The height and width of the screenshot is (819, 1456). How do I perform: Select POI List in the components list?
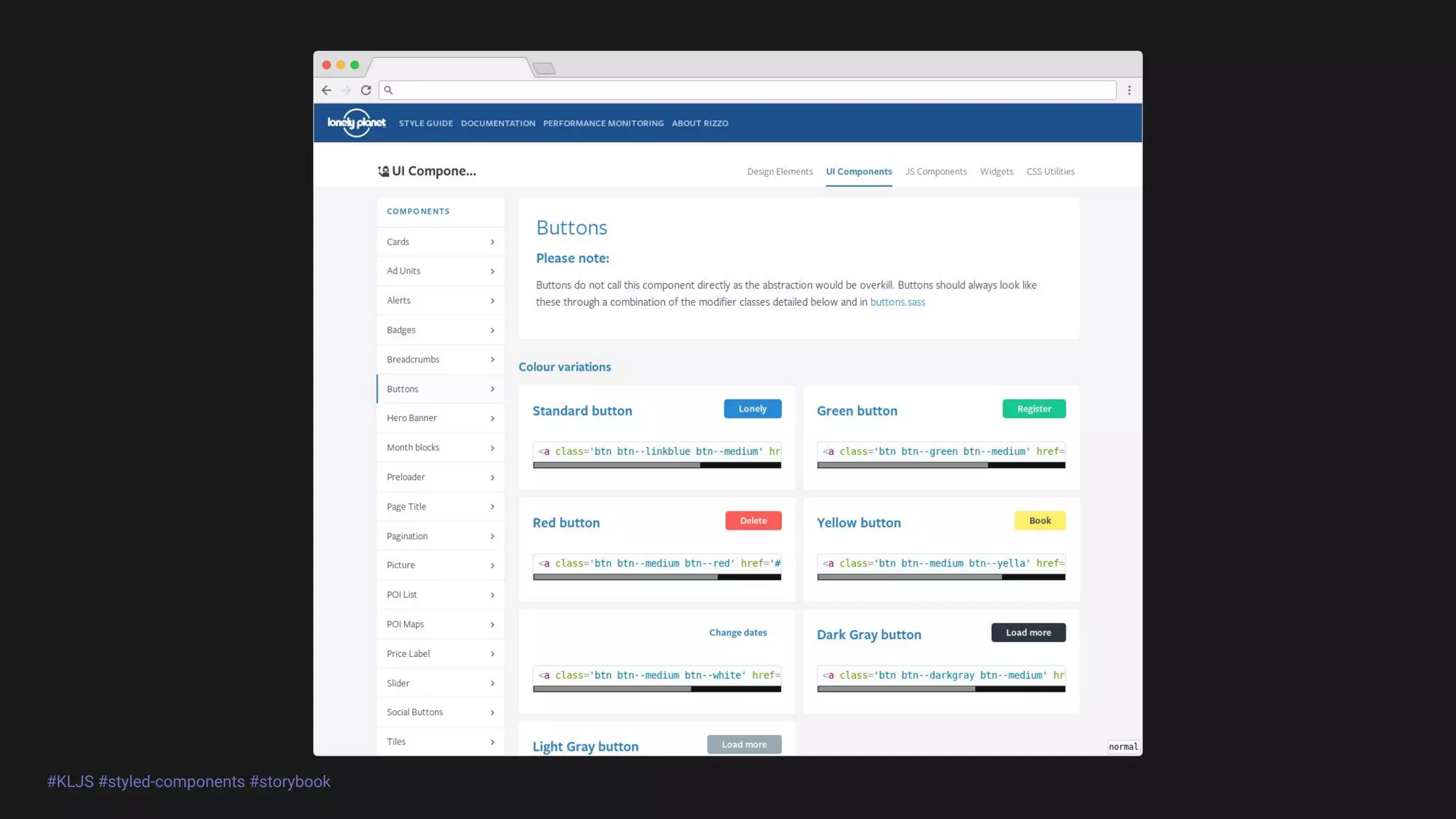(x=440, y=595)
